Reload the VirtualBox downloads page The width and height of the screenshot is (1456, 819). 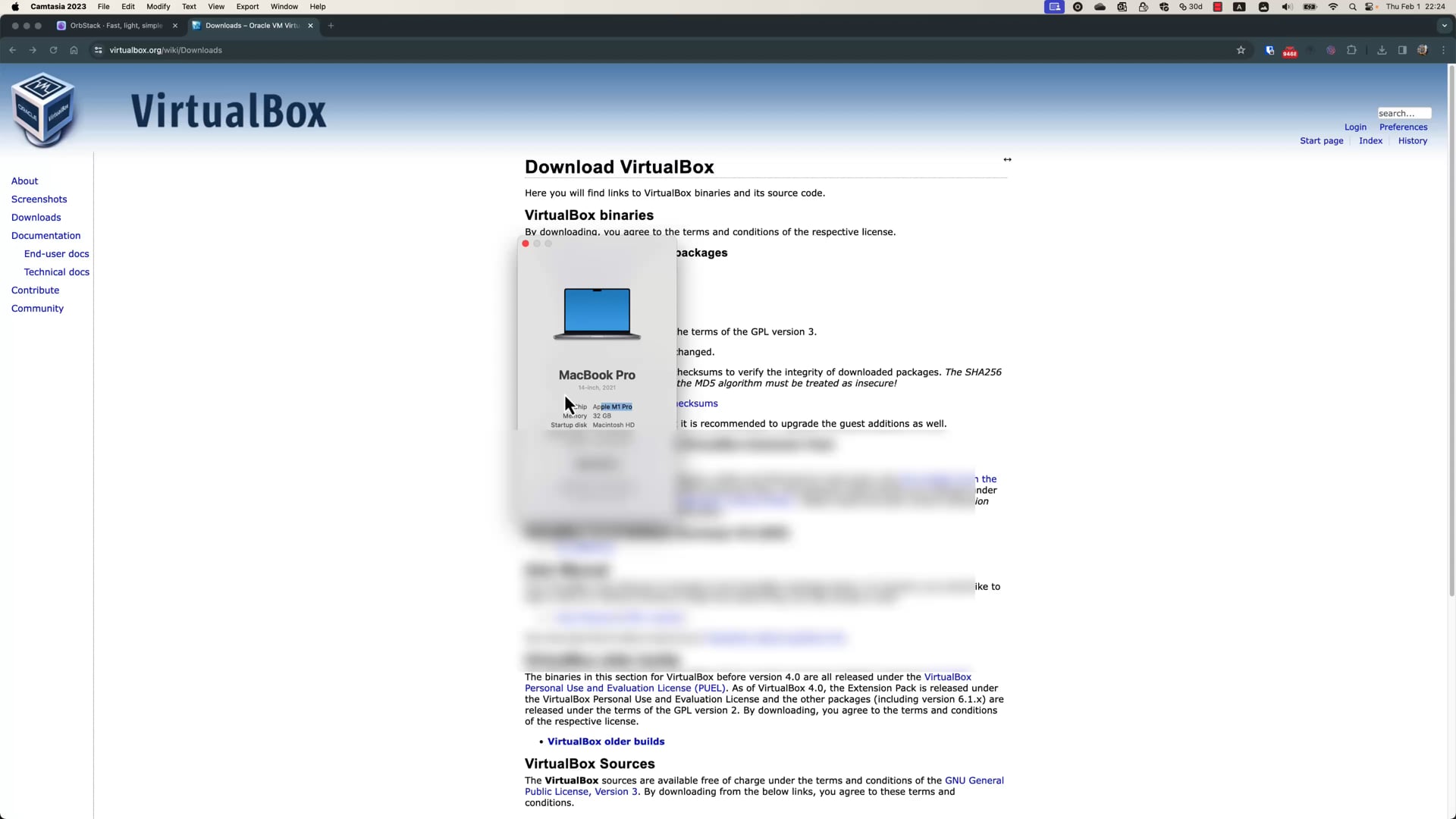pos(53,50)
